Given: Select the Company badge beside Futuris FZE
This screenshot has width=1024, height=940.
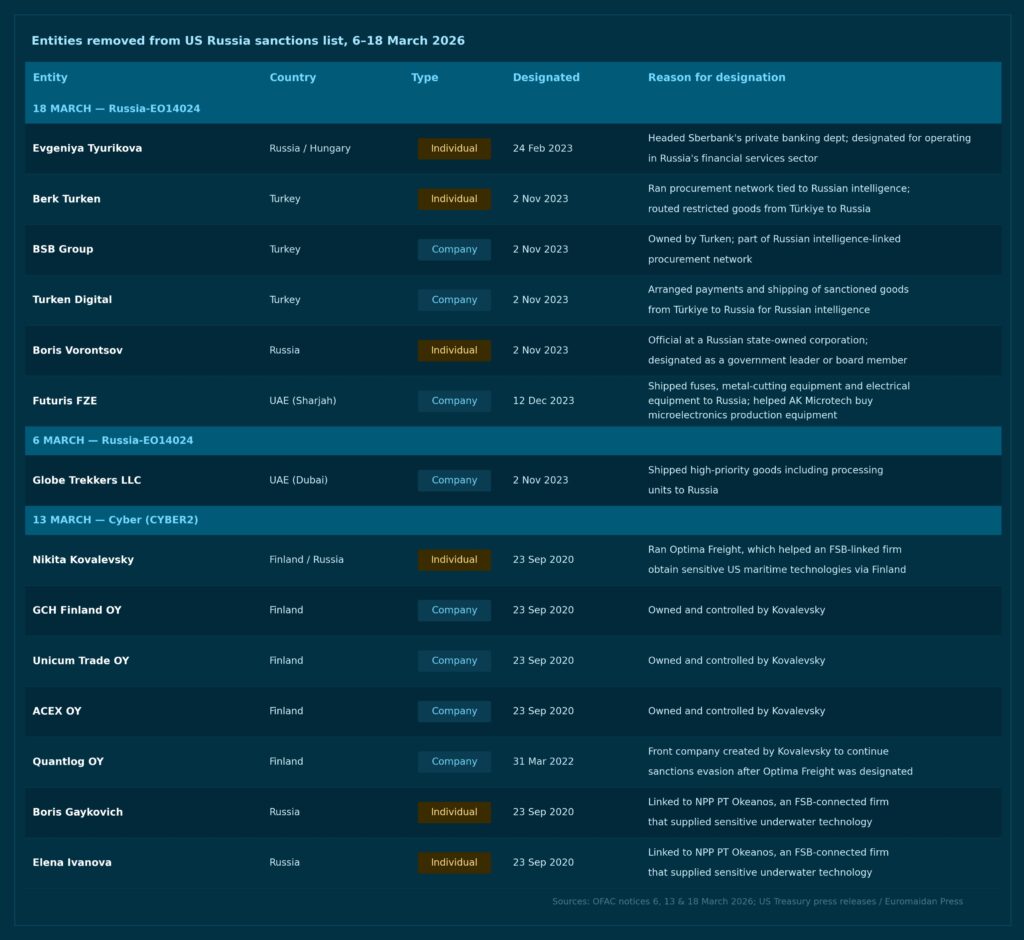Looking at the screenshot, I should click(454, 400).
